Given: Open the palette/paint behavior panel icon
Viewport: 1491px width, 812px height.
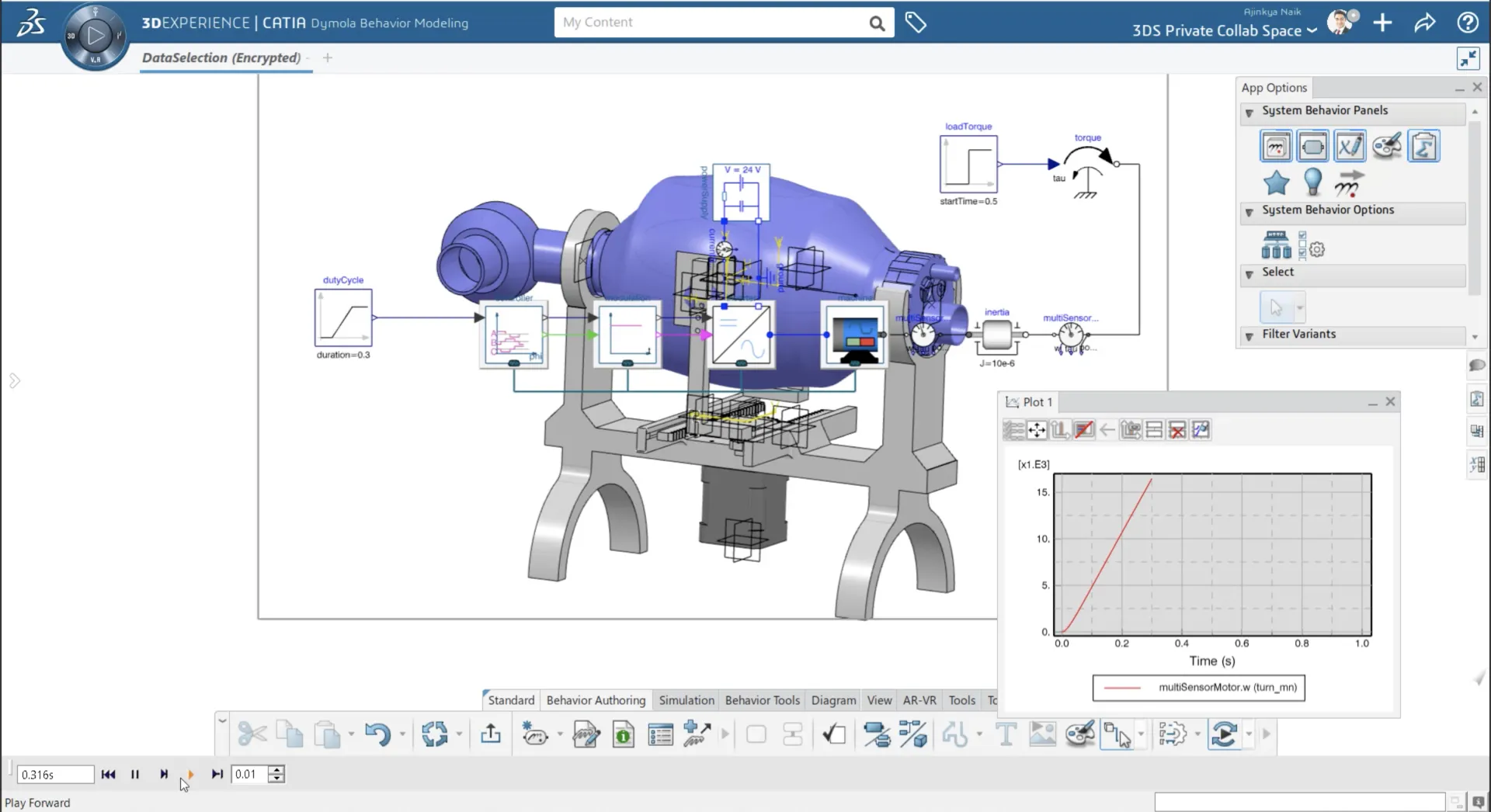Looking at the screenshot, I should tap(1386, 146).
